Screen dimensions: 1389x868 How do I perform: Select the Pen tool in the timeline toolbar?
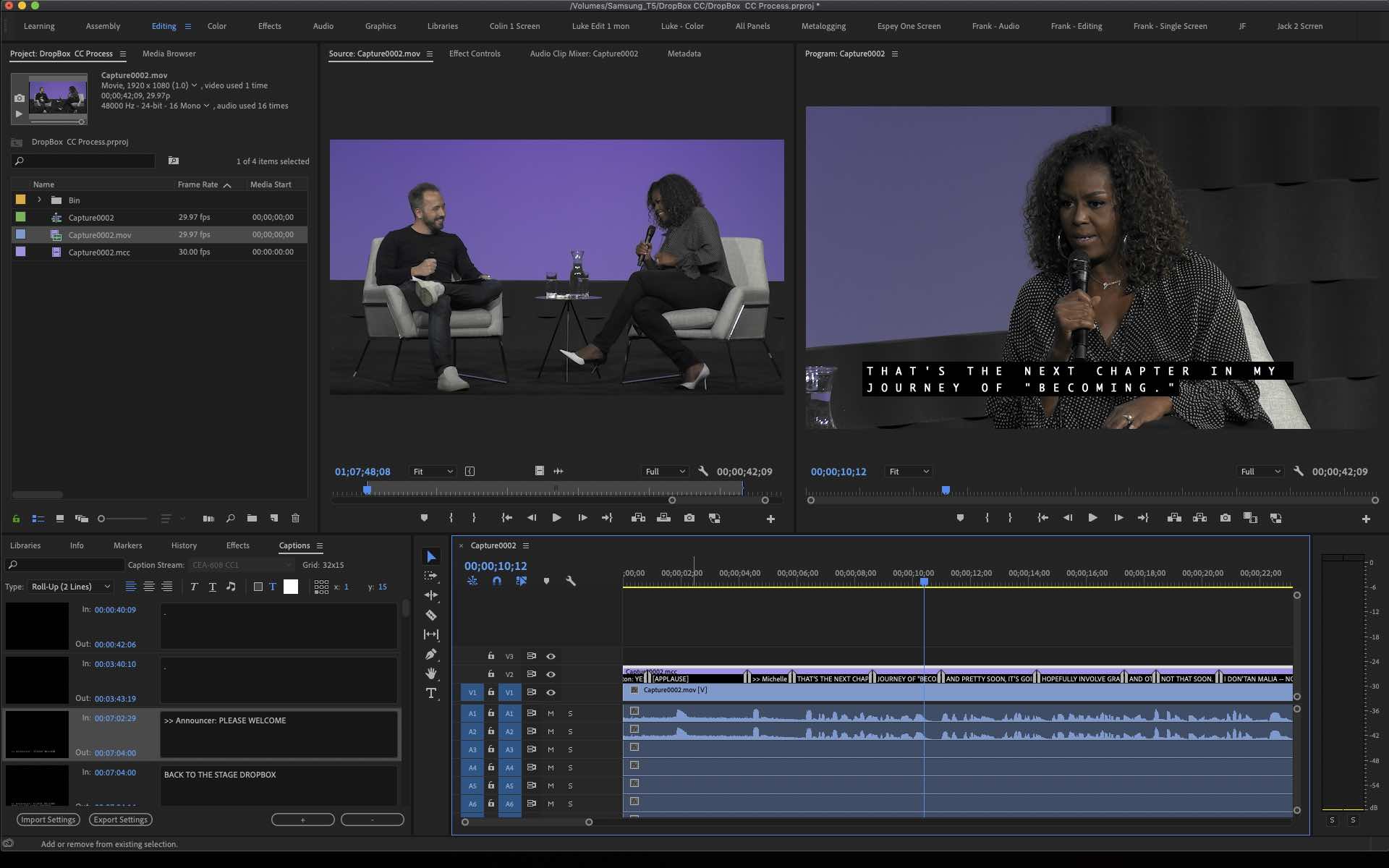[x=431, y=654]
